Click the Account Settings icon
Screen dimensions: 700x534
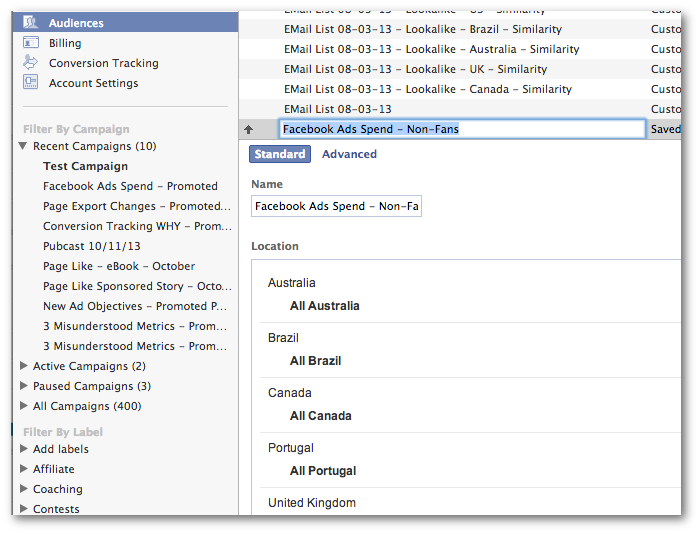pos(30,82)
